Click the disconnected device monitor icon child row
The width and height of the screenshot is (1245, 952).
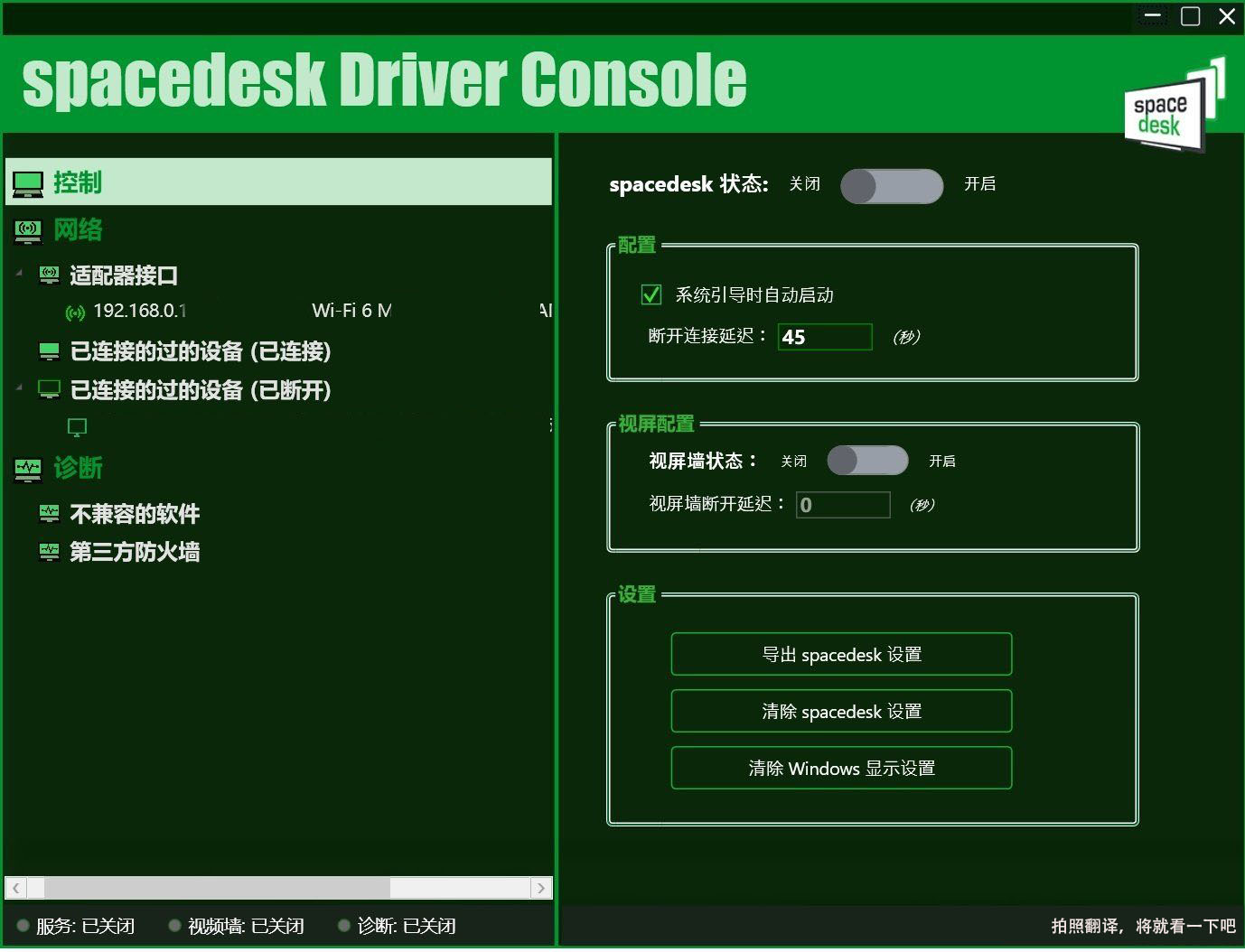(78, 427)
